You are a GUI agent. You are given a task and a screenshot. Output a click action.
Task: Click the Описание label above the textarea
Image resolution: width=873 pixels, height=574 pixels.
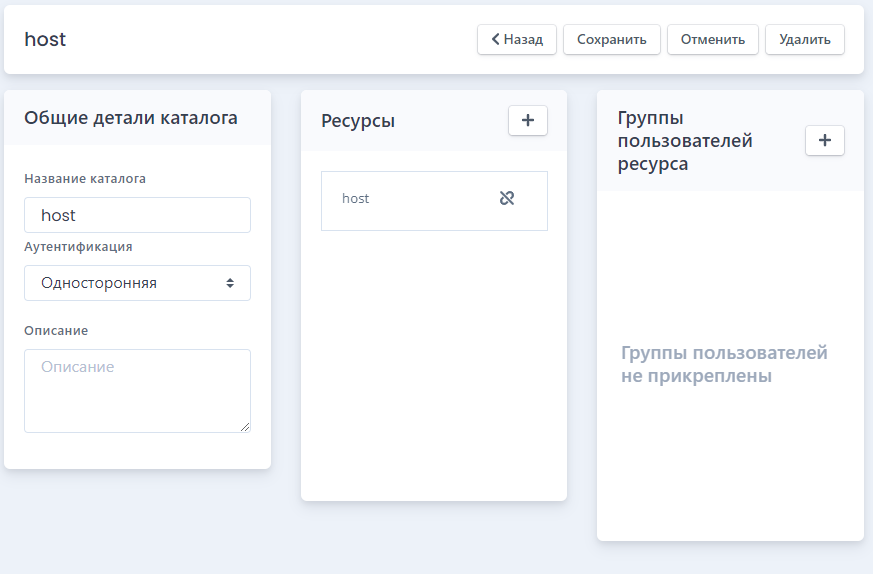point(56,331)
